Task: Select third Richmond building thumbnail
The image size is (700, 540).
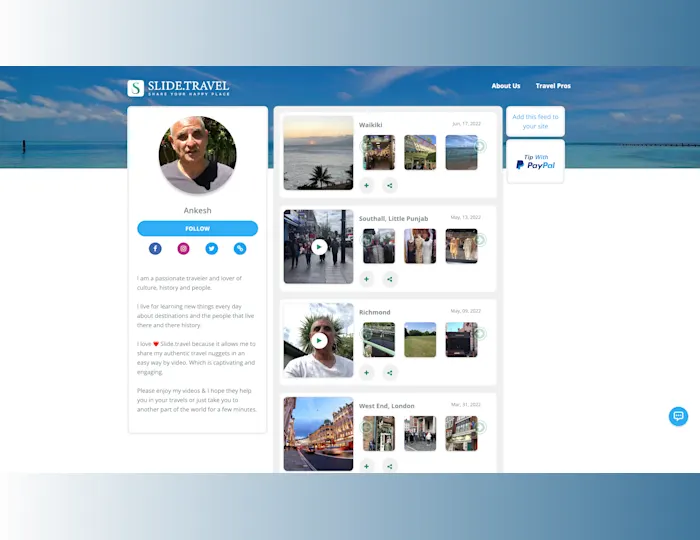Action: pos(461,340)
